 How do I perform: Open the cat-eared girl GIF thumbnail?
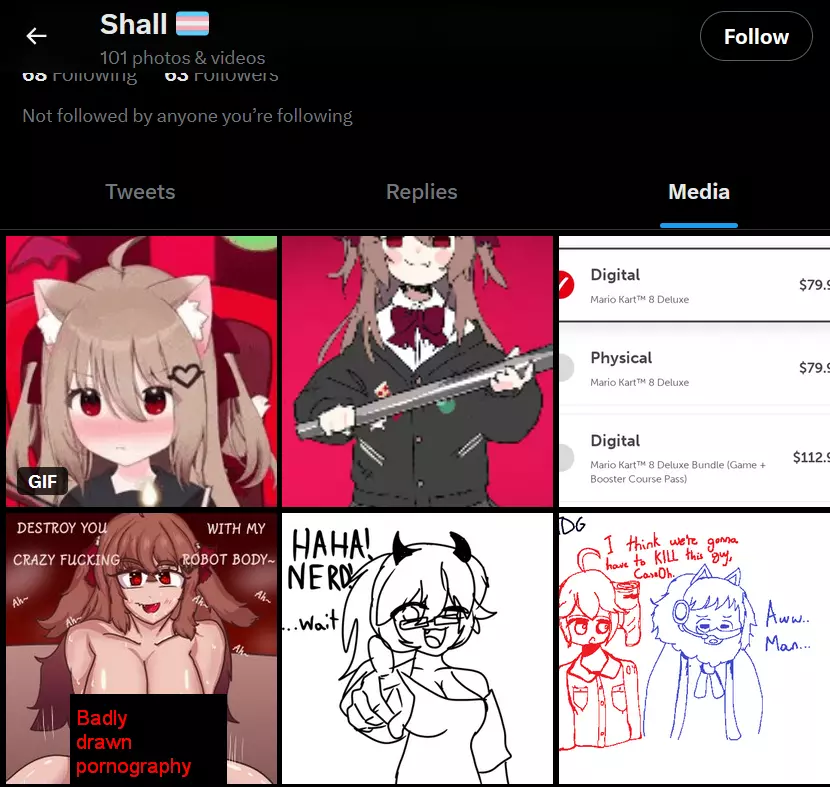141,372
